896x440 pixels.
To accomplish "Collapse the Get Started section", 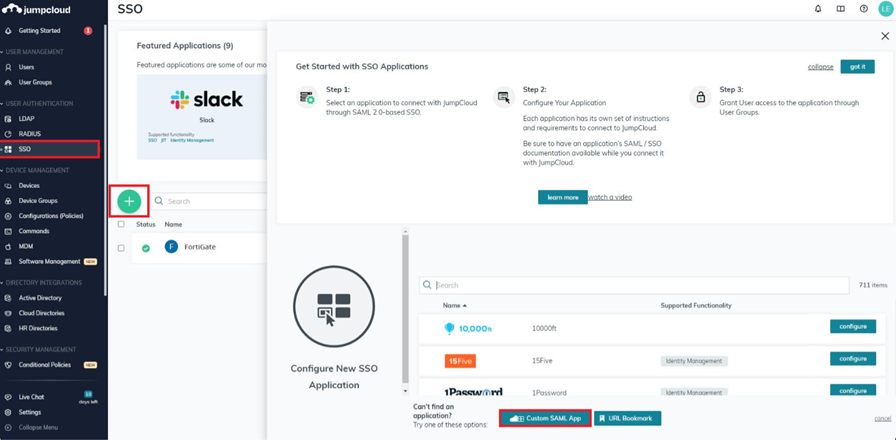I will 820,66.
